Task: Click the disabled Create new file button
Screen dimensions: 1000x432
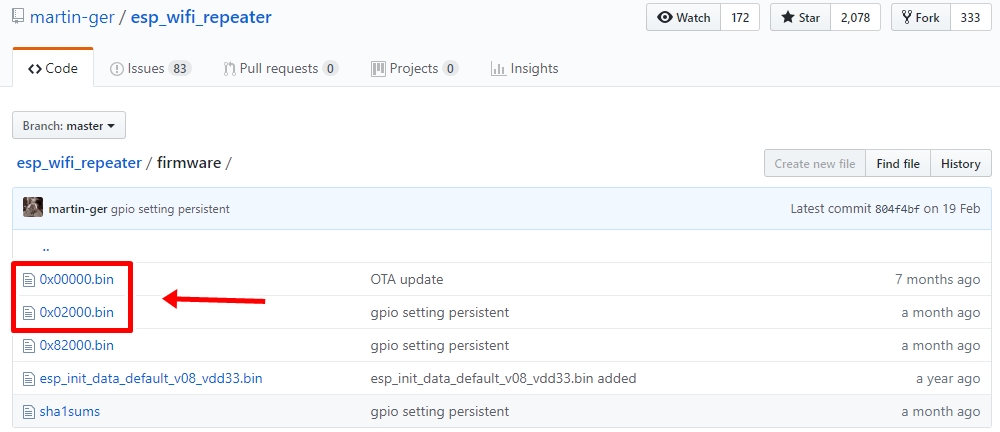Action: click(x=814, y=163)
